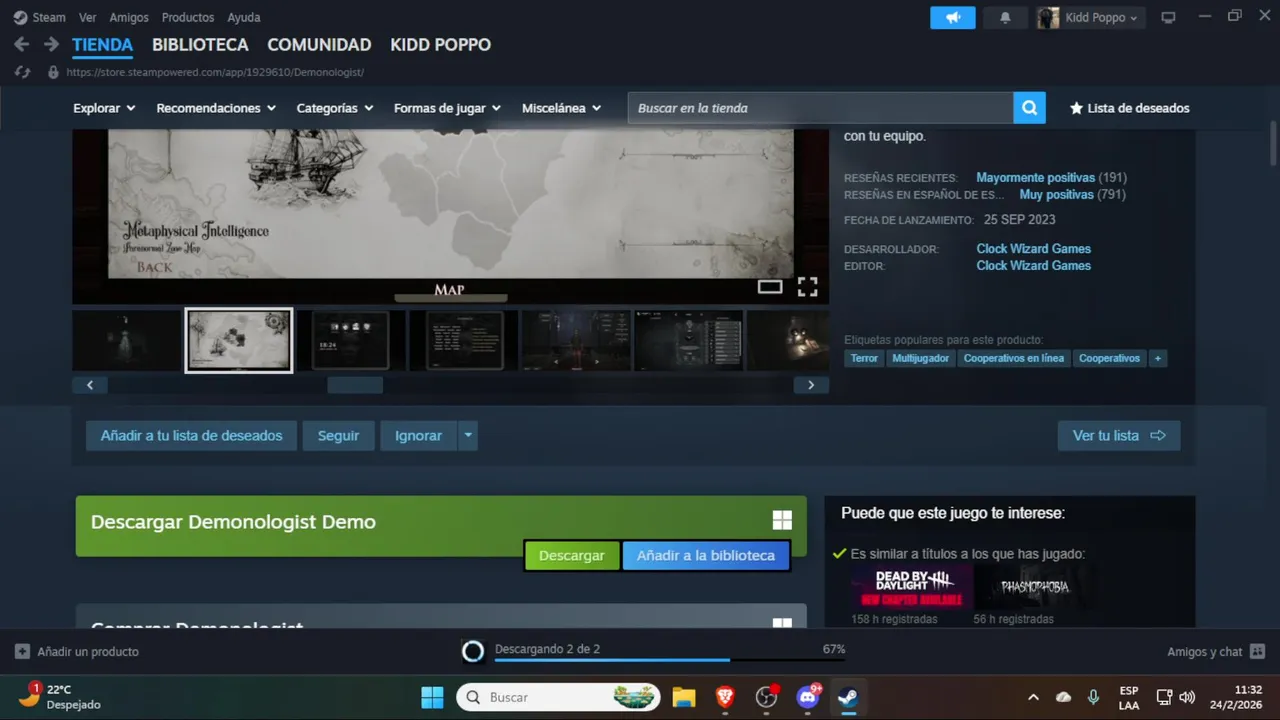The image size is (1280, 720).
Task: Open Amigos y chat icon
Action: click(1257, 652)
